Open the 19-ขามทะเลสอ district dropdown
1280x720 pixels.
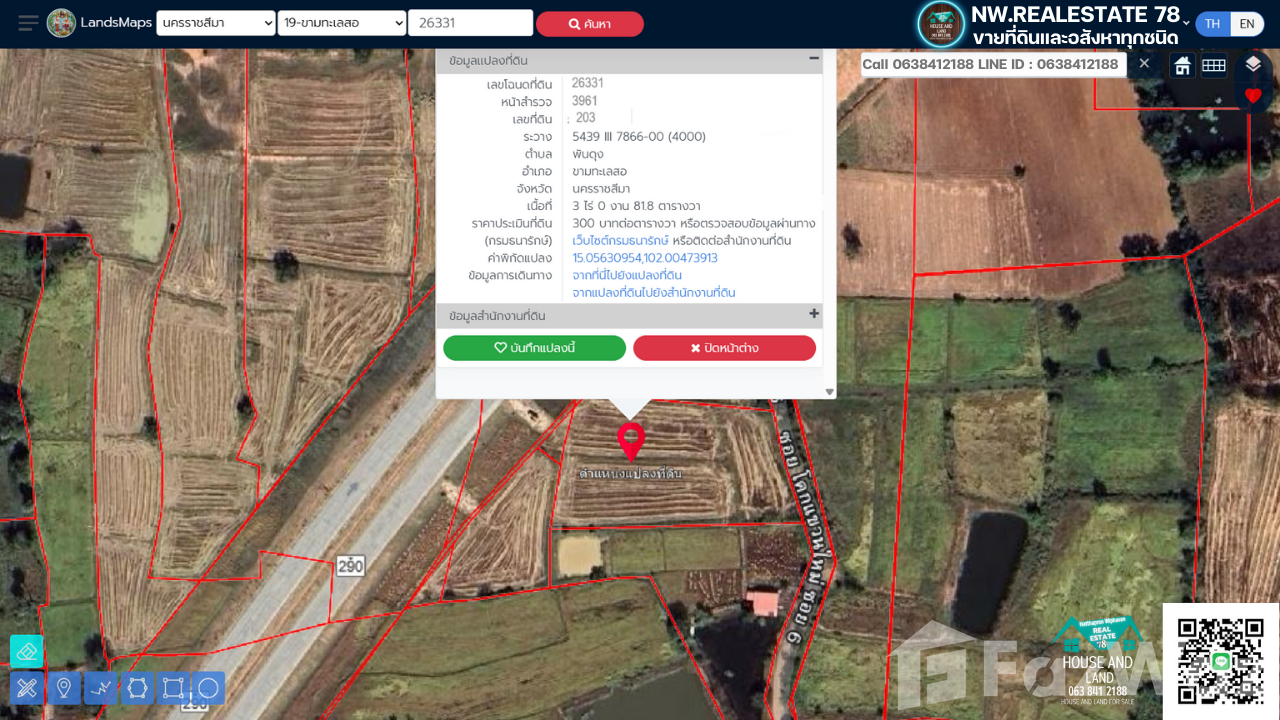coord(341,23)
